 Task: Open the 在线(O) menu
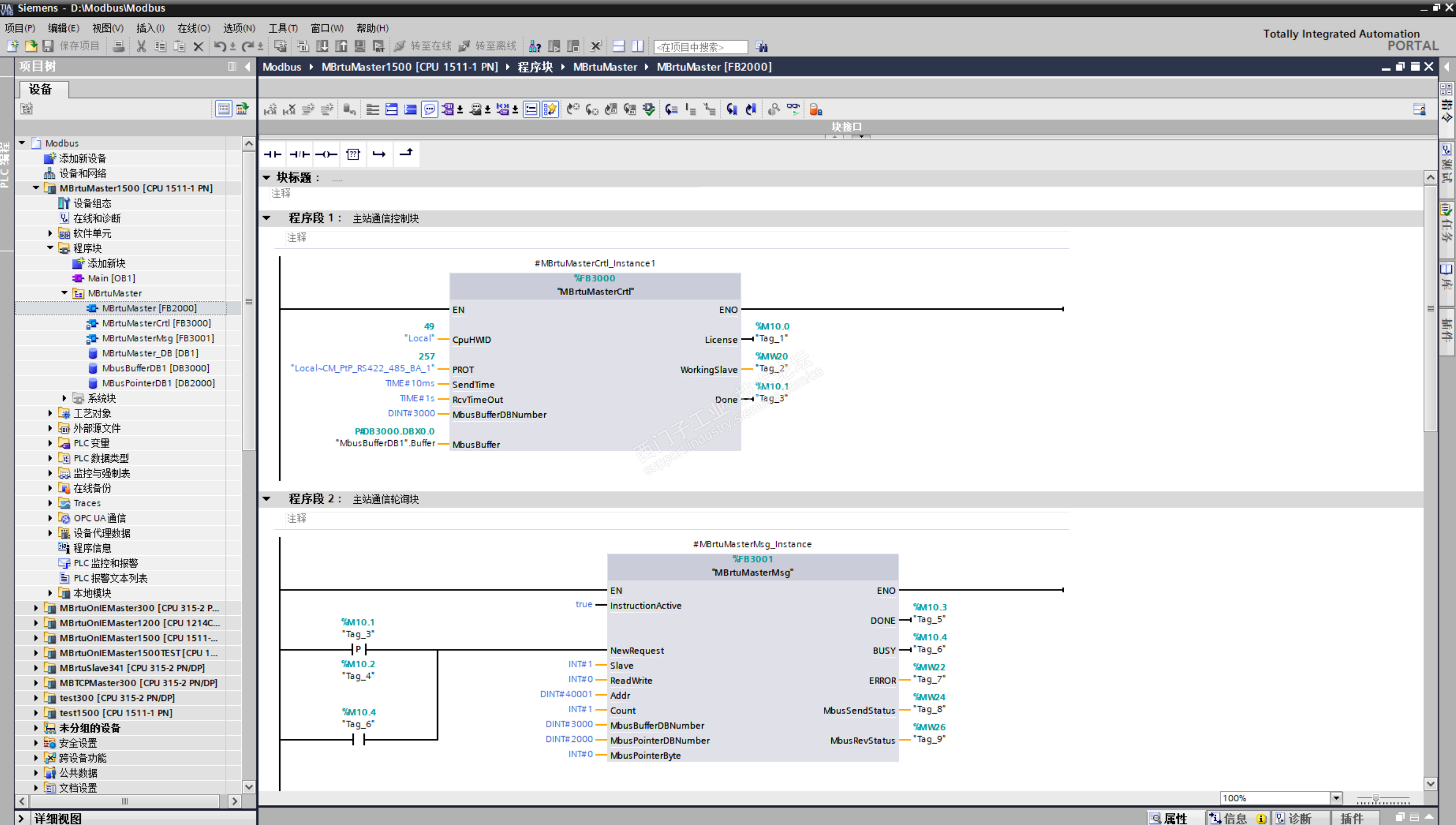[x=193, y=28]
